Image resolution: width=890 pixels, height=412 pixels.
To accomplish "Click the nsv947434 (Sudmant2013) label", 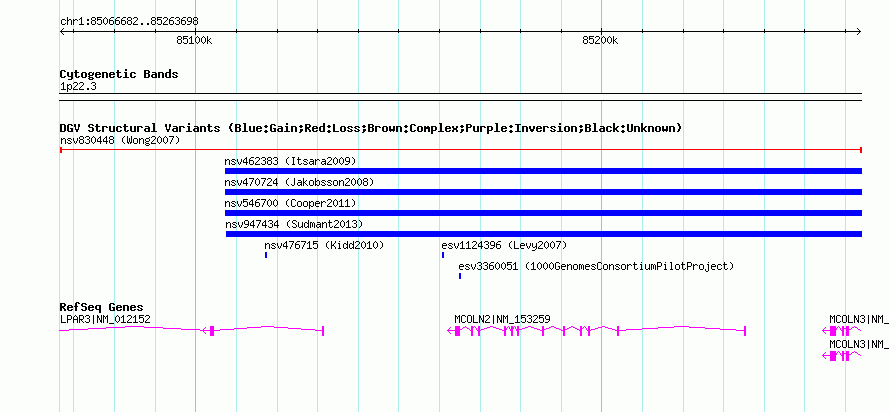I will pos(293,224).
